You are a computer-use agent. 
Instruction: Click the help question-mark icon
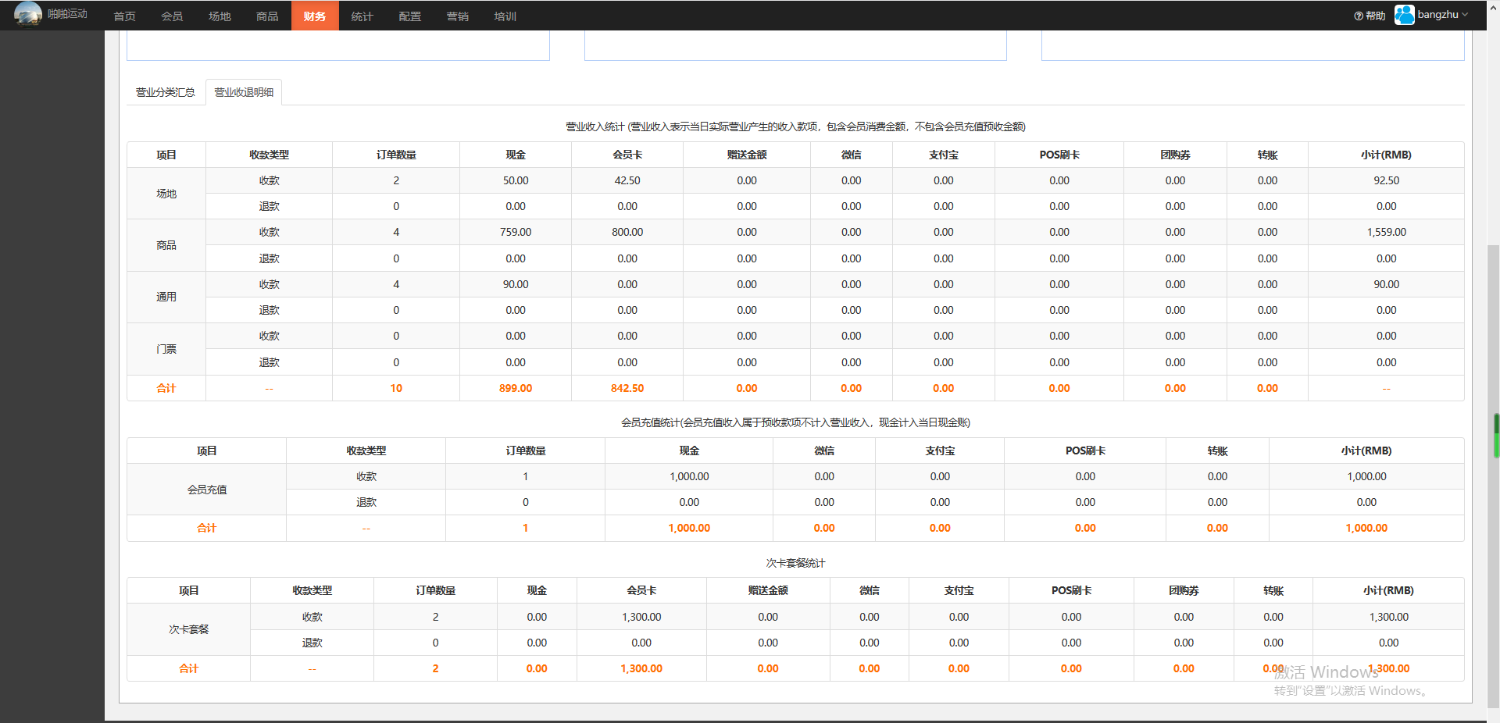pyautogui.click(x=1358, y=16)
